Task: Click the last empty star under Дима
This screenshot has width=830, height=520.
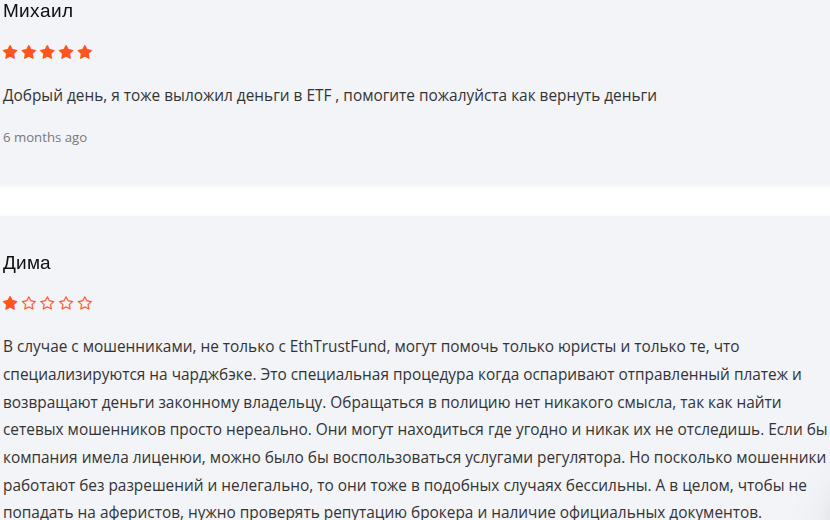Action: point(85,302)
